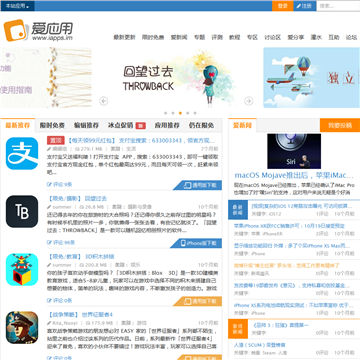Open 评测 in main navigation
Screen dimensions: 360x360
(217, 37)
